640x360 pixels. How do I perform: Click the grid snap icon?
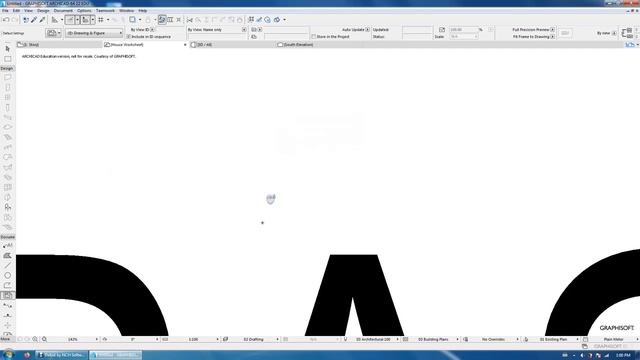[101, 20]
